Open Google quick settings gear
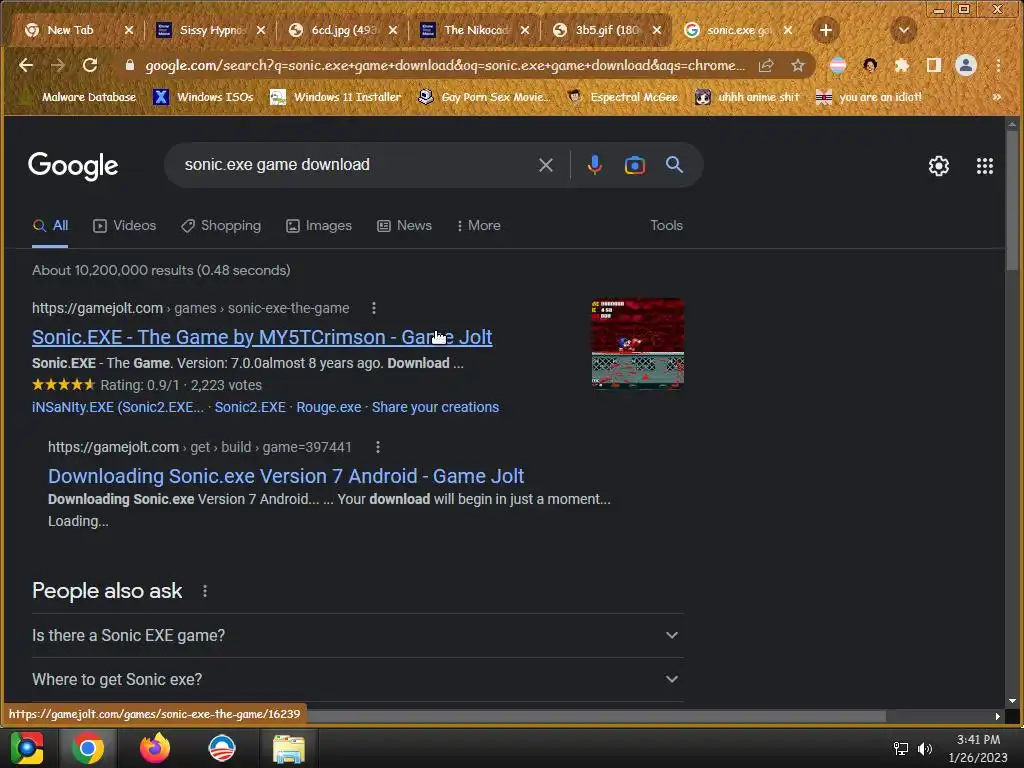This screenshot has height=768, width=1024. click(938, 166)
